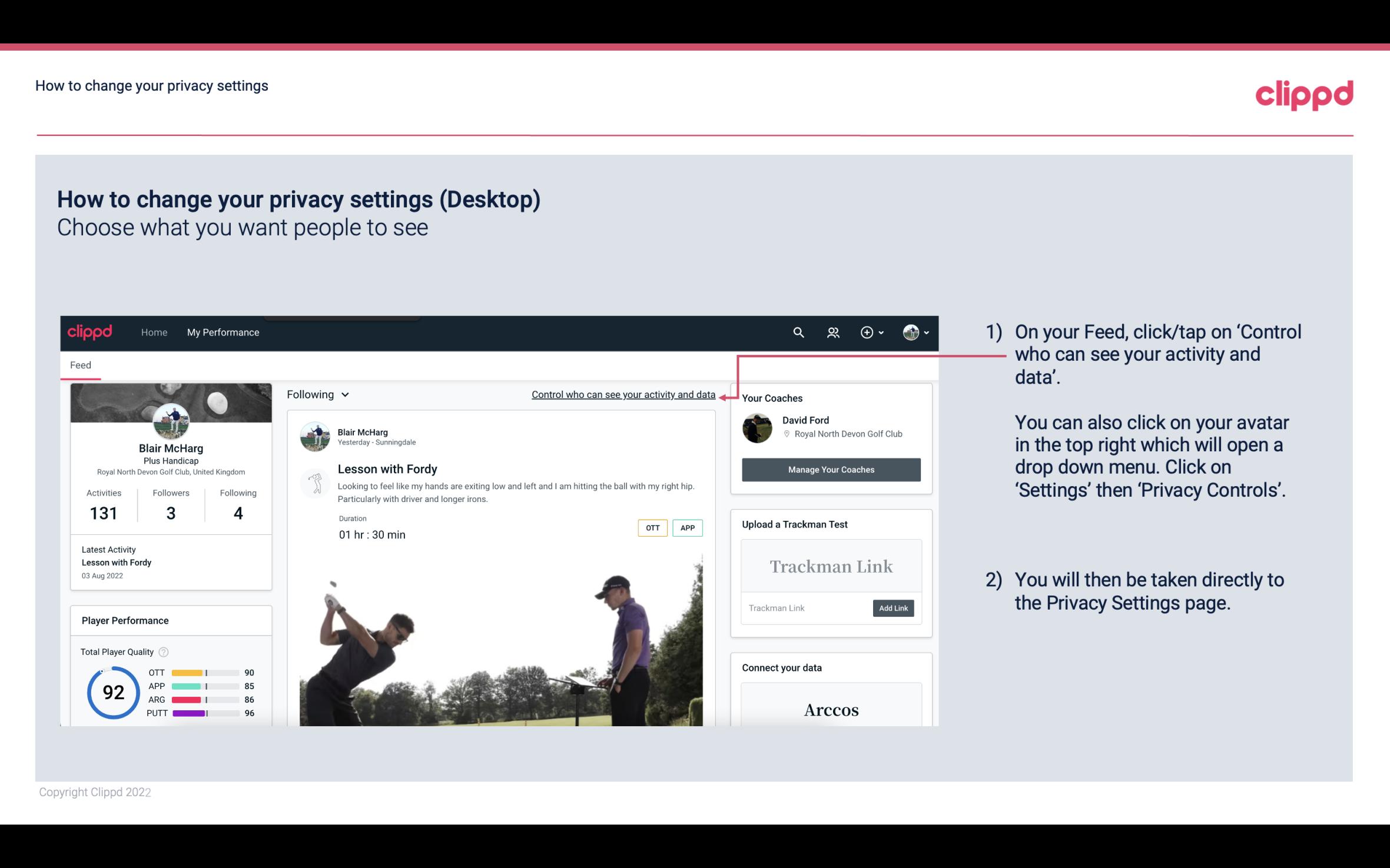
Task: Toggle visibility of Player Performance panel
Action: 125,620
